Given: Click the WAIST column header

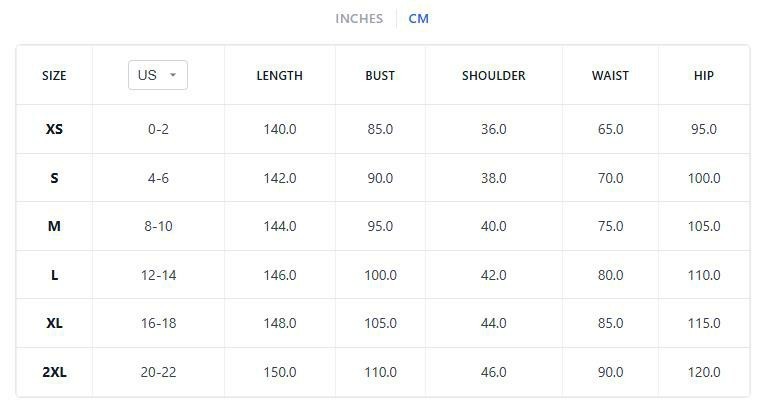Looking at the screenshot, I should (610, 76).
